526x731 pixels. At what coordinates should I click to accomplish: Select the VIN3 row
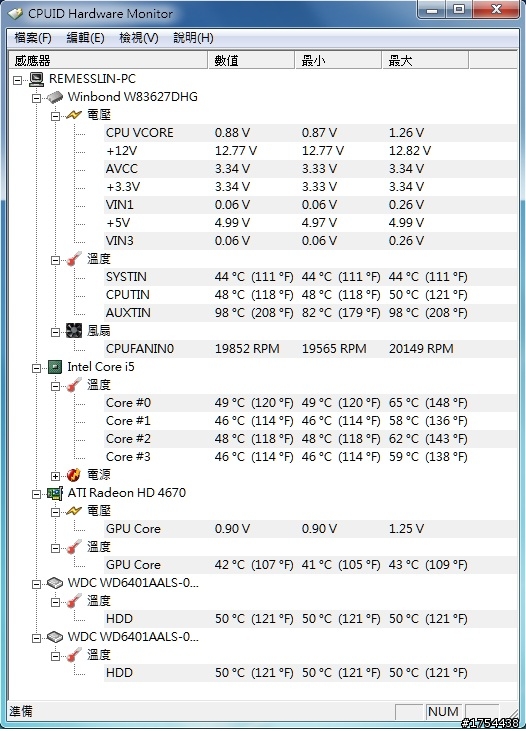(310, 241)
